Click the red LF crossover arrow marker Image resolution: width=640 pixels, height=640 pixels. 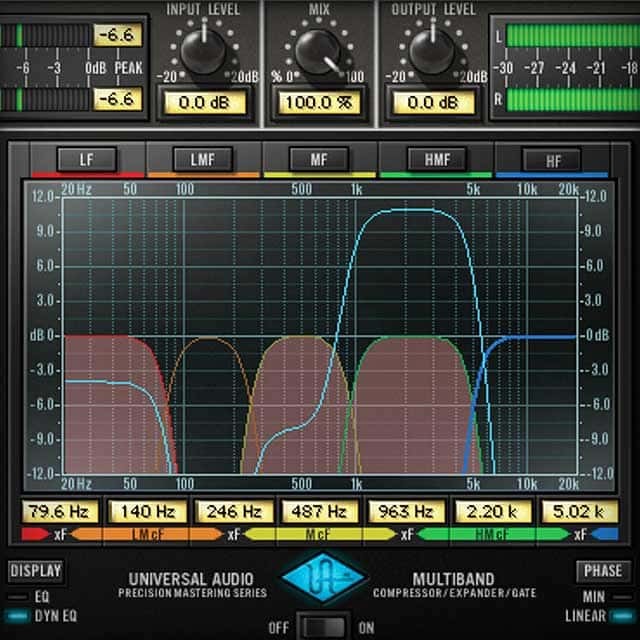point(29,535)
